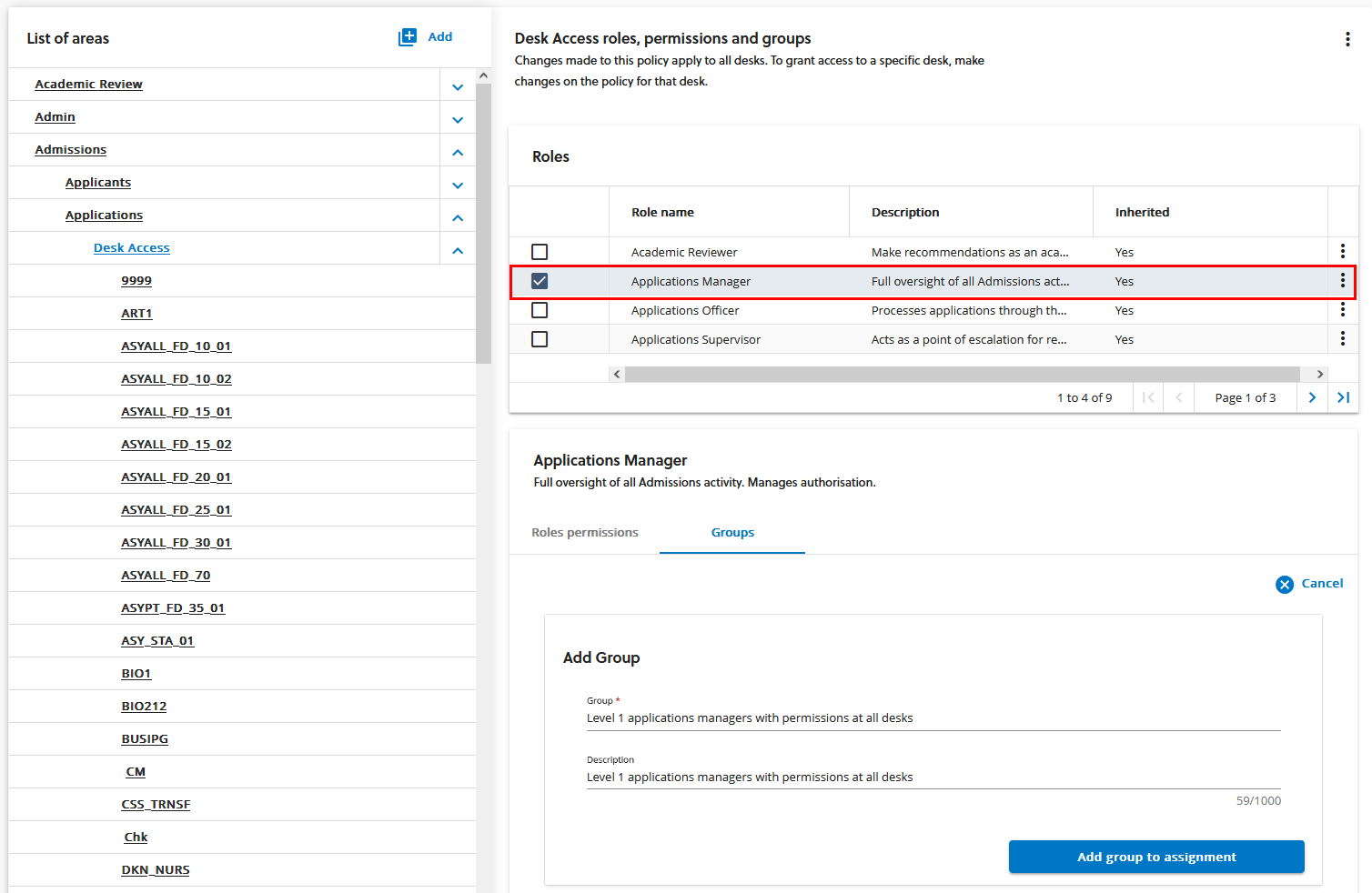The width and height of the screenshot is (1372, 893).
Task: Open Academic Reviewer row options menu
Action: (1342, 252)
